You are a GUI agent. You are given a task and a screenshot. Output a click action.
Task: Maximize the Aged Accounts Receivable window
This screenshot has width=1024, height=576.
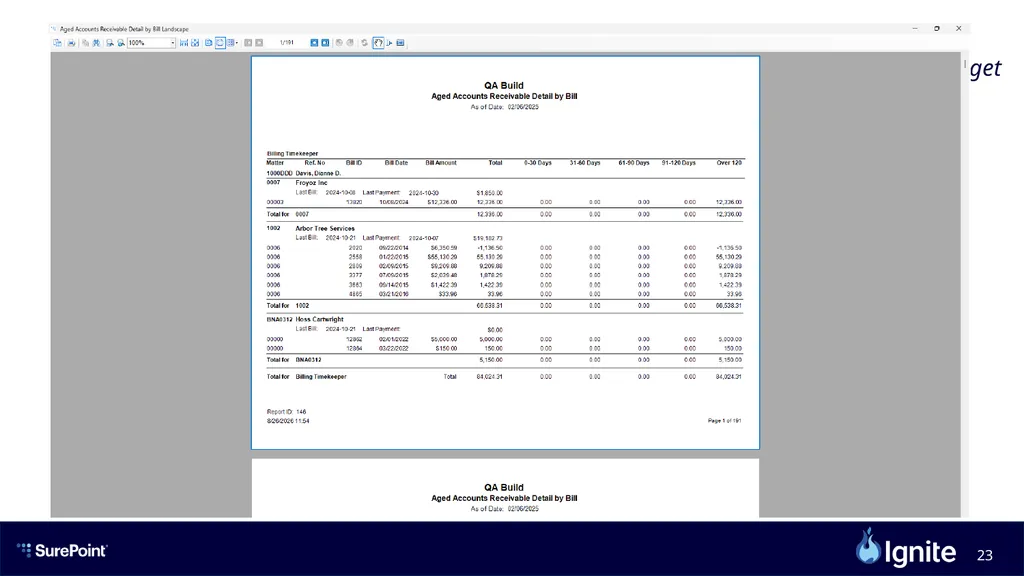click(936, 29)
